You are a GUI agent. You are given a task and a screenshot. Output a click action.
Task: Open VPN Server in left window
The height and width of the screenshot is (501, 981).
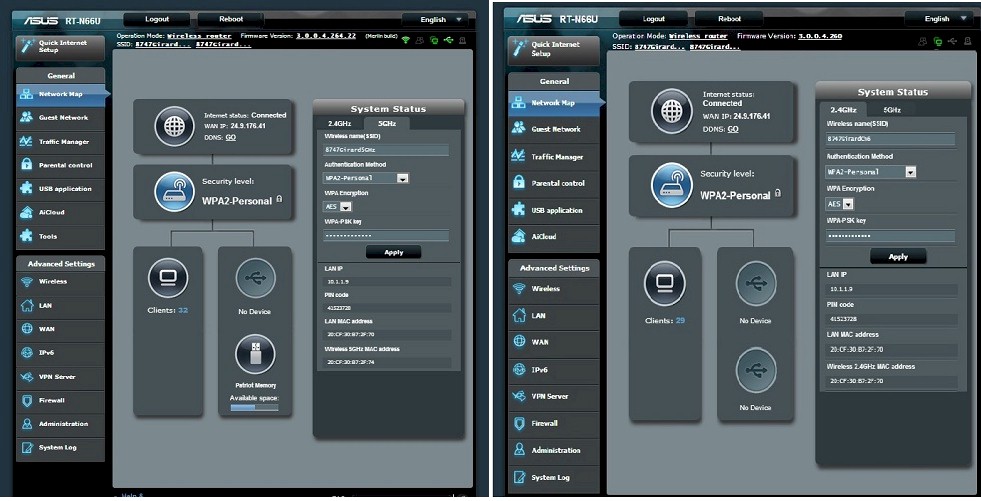61,377
